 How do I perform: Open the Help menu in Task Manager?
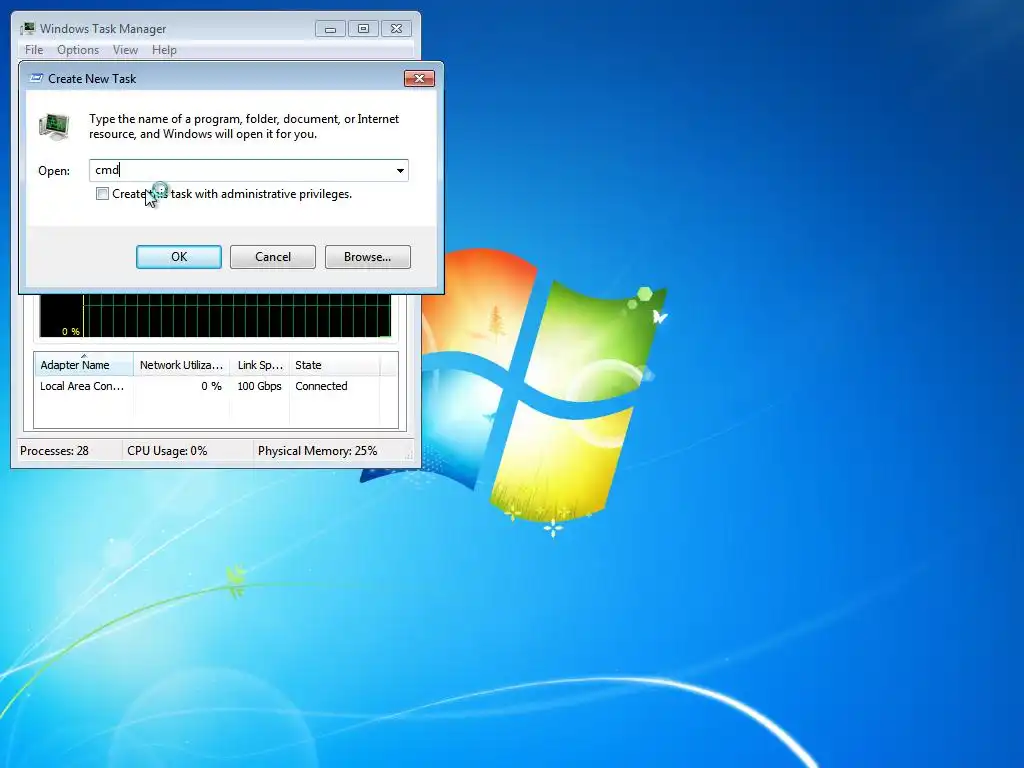pos(164,50)
